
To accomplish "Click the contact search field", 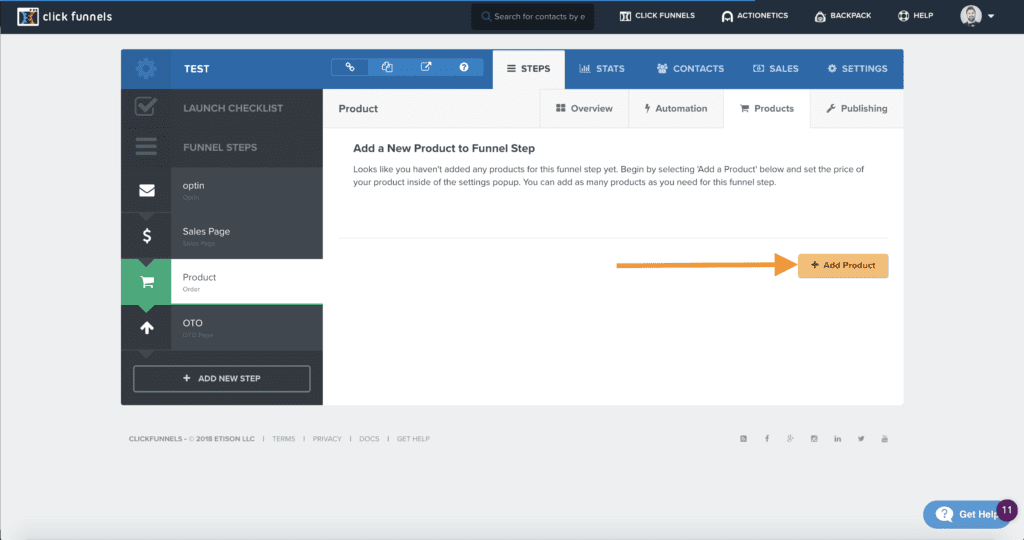I will [533, 16].
